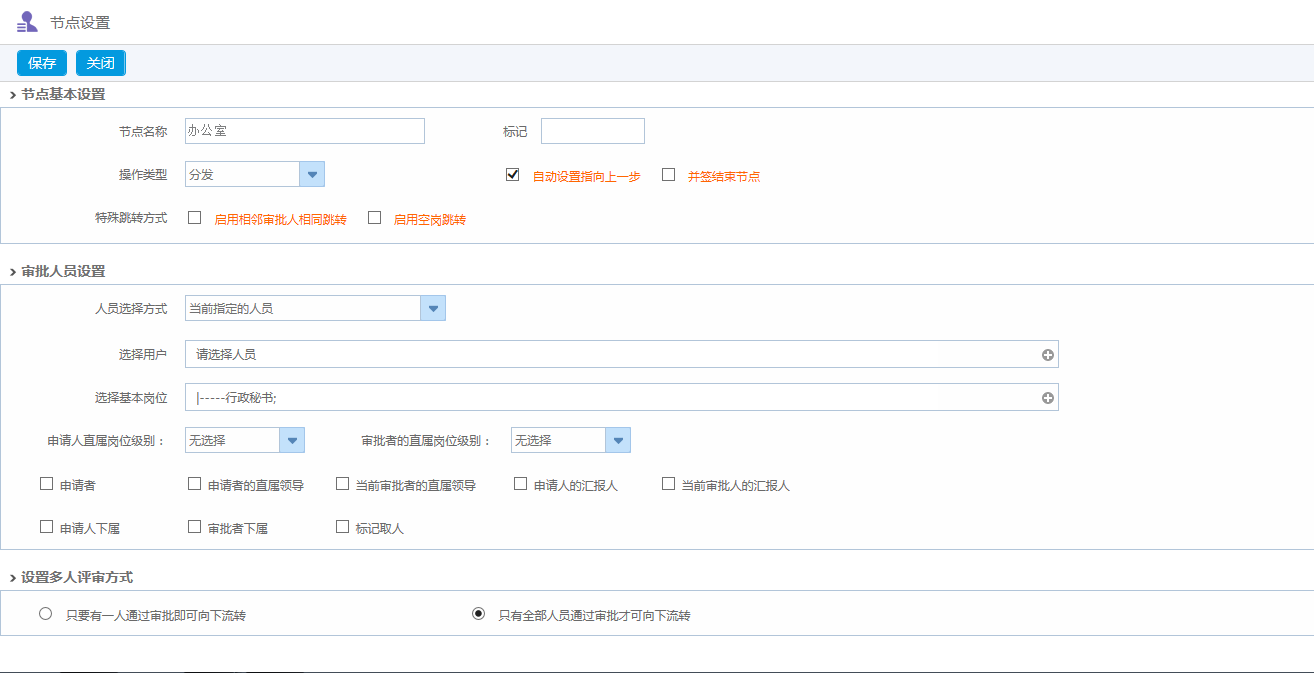Collapse the 节点基本设置 section
1314x673 pixels.
tap(14, 93)
